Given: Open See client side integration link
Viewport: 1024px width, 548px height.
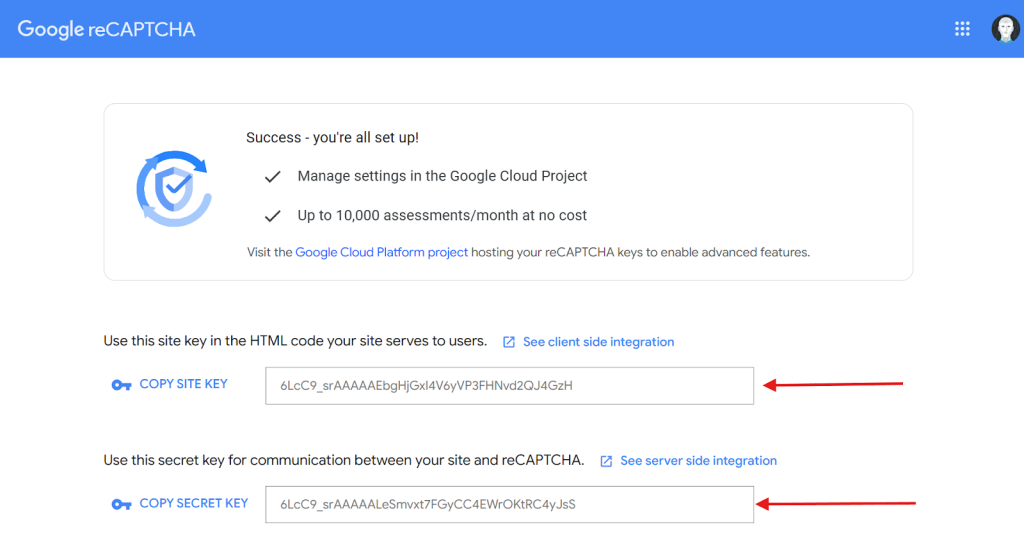Looking at the screenshot, I should point(598,342).
